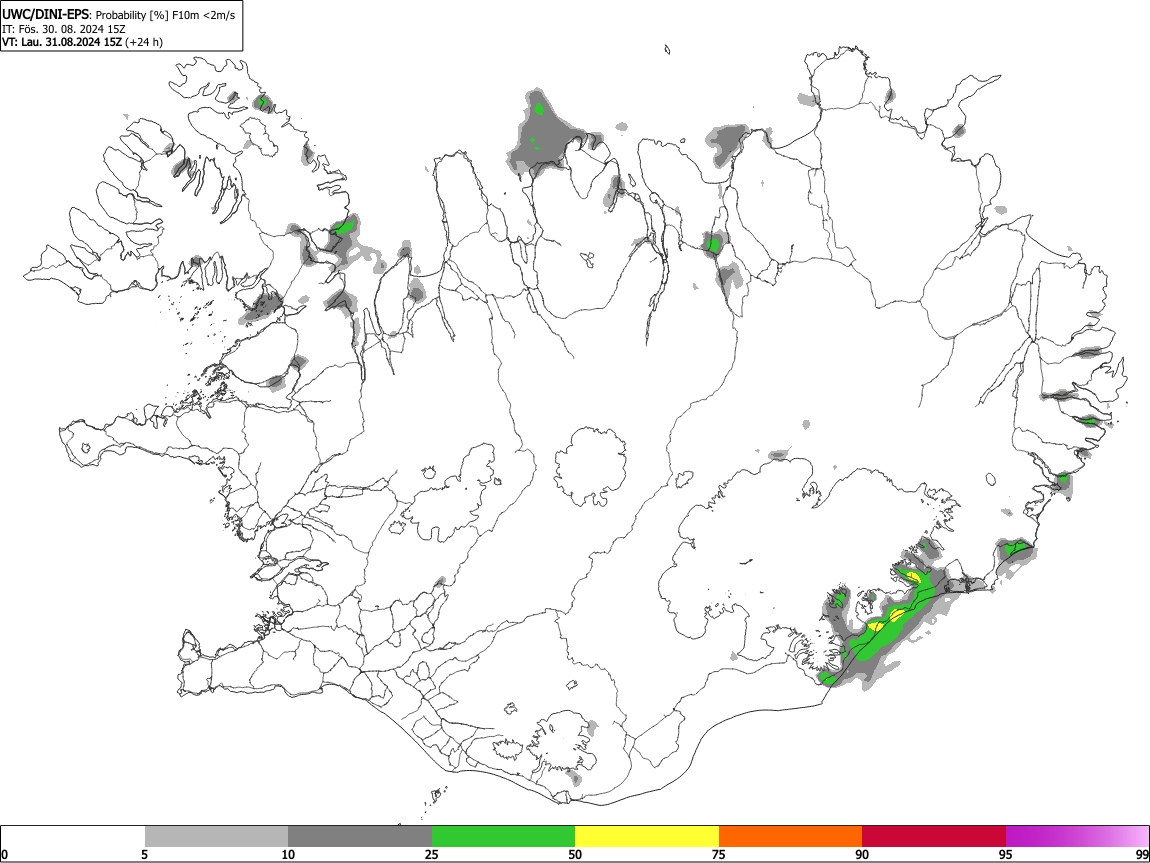1150x863 pixels.
Task: Click the dark gray 10-25% legend swatch
Action: coord(360,836)
